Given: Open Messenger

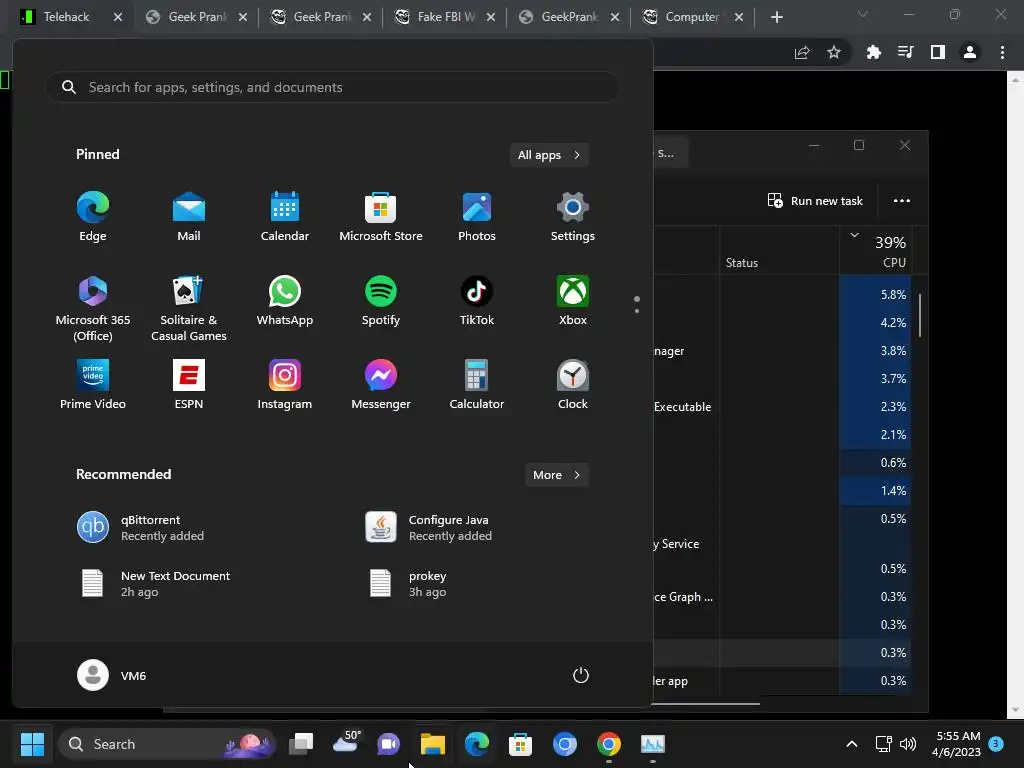Looking at the screenshot, I should click(x=381, y=385).
